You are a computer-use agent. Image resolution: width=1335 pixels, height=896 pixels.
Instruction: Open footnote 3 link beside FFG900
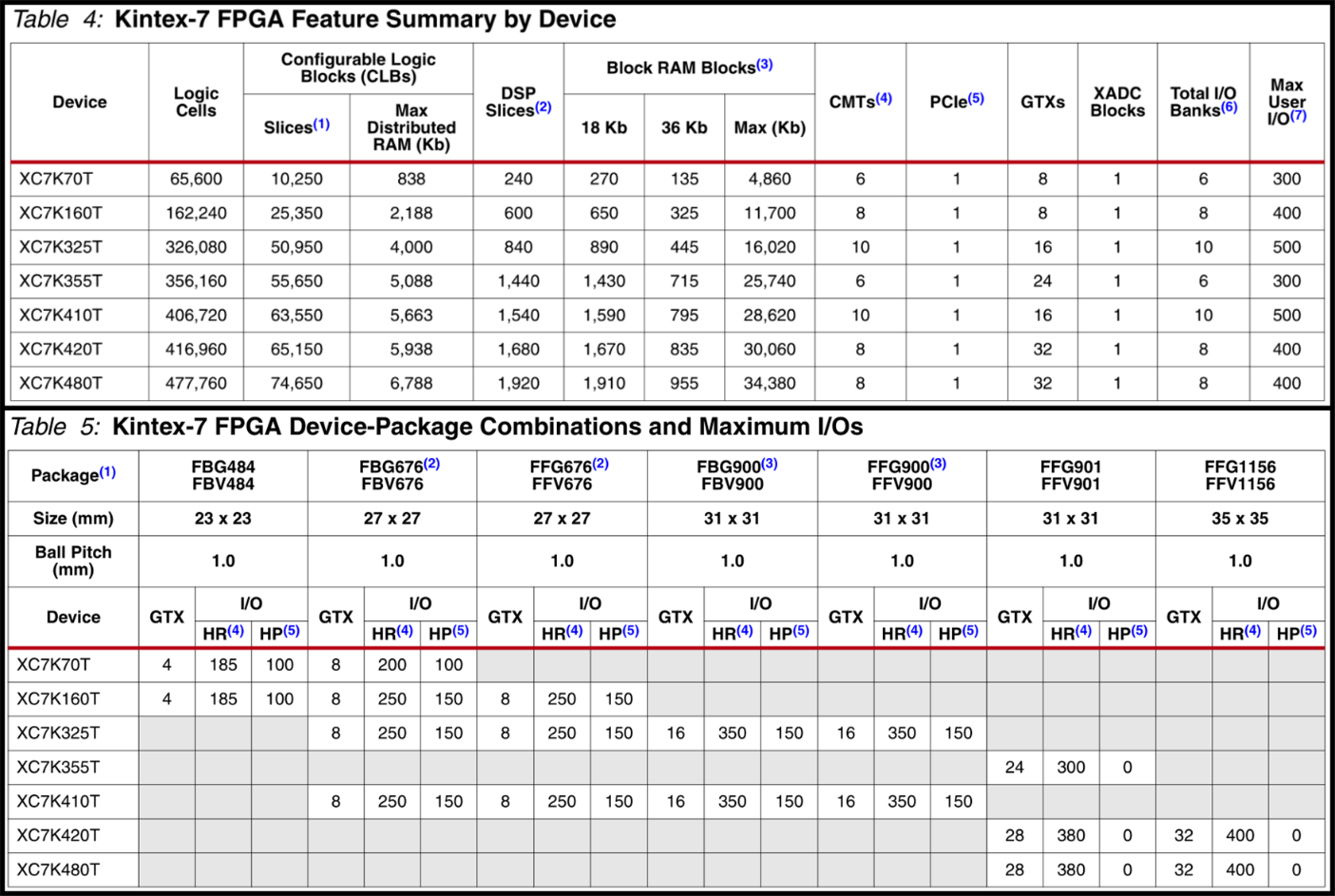[x=939, y=464]
